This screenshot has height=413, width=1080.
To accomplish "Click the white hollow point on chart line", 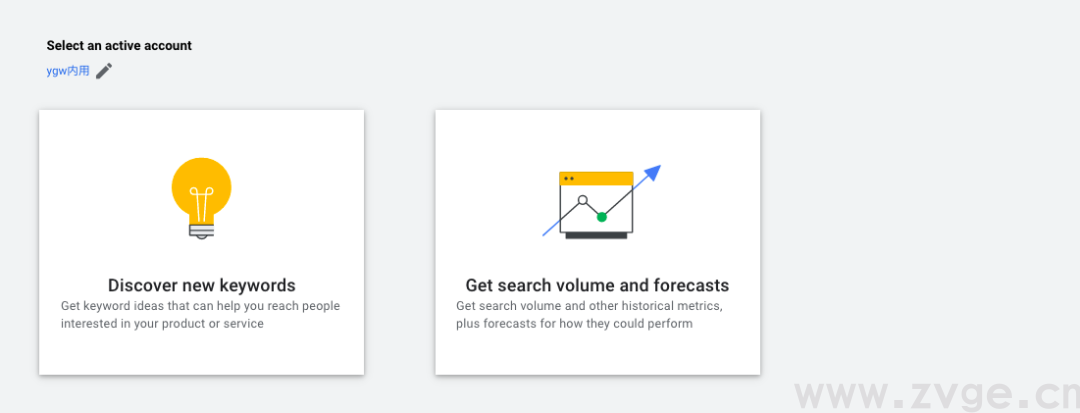I will tap(582, 200).
